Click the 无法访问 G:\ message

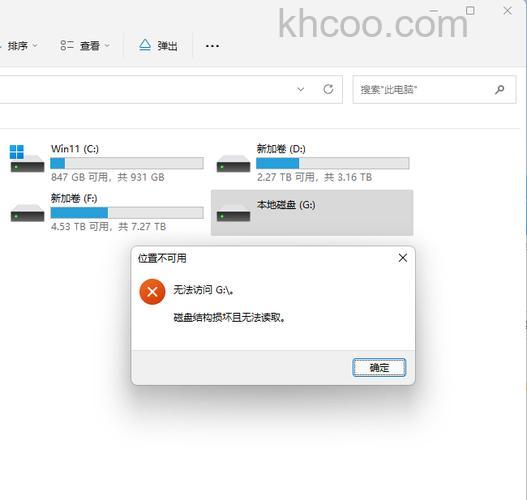coord(204,290)
